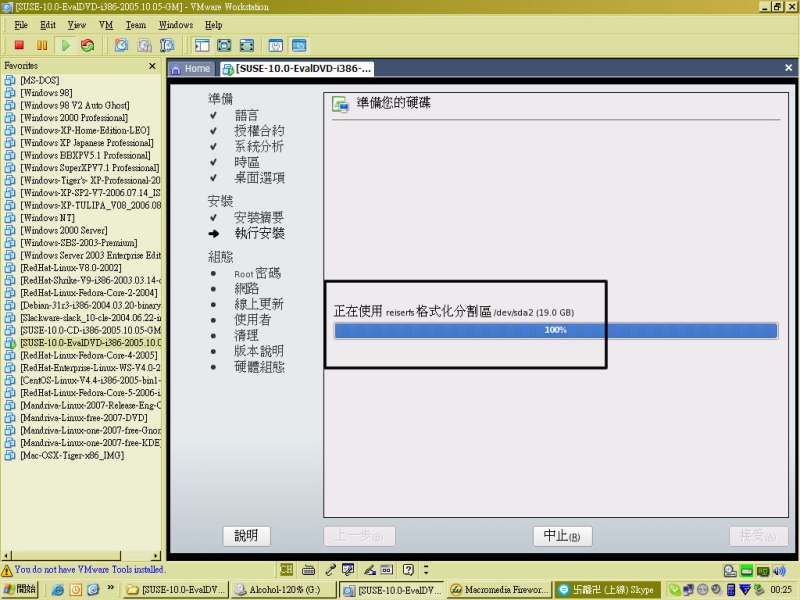Viewport: 800px width, 600px height.
Task: Select [Mac-OSX-Tiger-x86_IMG] in Favorites
Action: click(x=72, y=455)
